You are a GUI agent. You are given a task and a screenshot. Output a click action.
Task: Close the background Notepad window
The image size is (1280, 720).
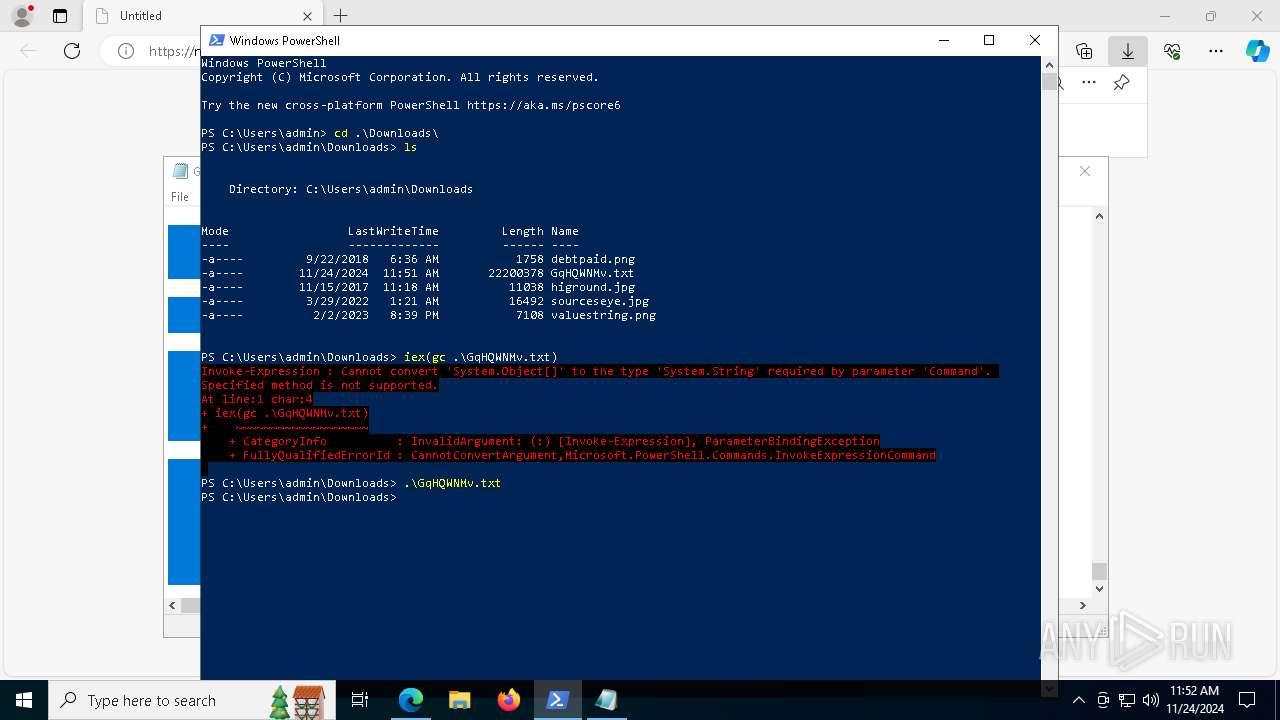point(1085,171)
